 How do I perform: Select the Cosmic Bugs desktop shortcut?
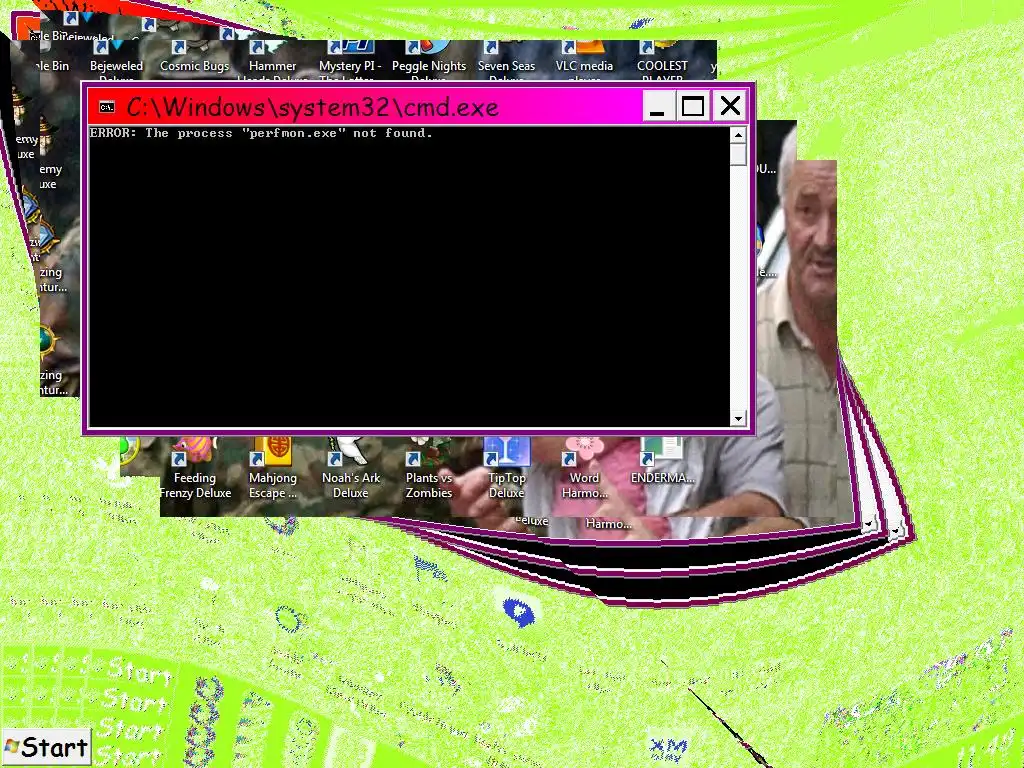[x=195, y=57]
